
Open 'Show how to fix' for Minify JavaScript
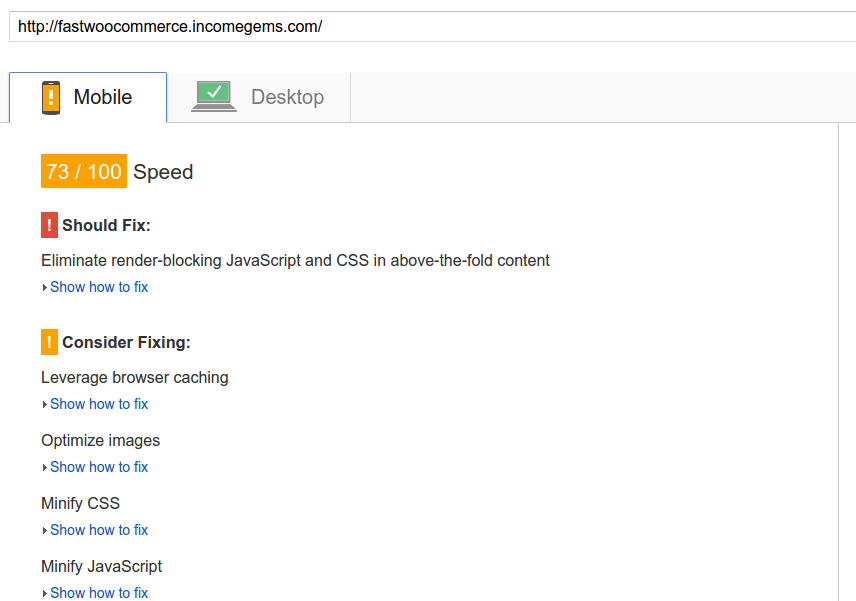click(x=99, y=593)
